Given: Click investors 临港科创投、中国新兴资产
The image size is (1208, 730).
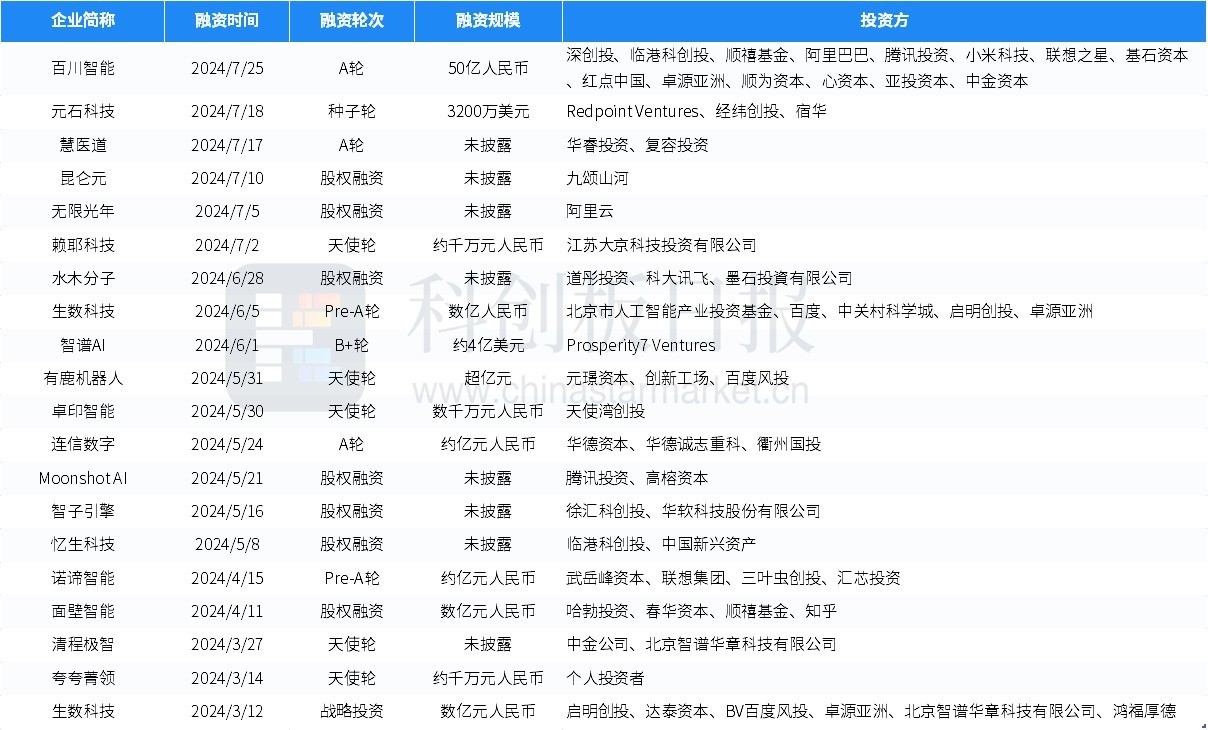Looking at the screenshot, I should pyautogui.click(x=661, y=544).
